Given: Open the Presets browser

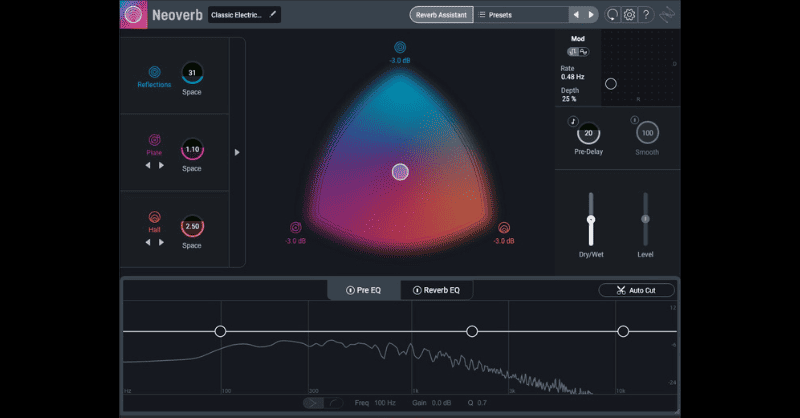Looking at the screenshot, I should point(521,15).
